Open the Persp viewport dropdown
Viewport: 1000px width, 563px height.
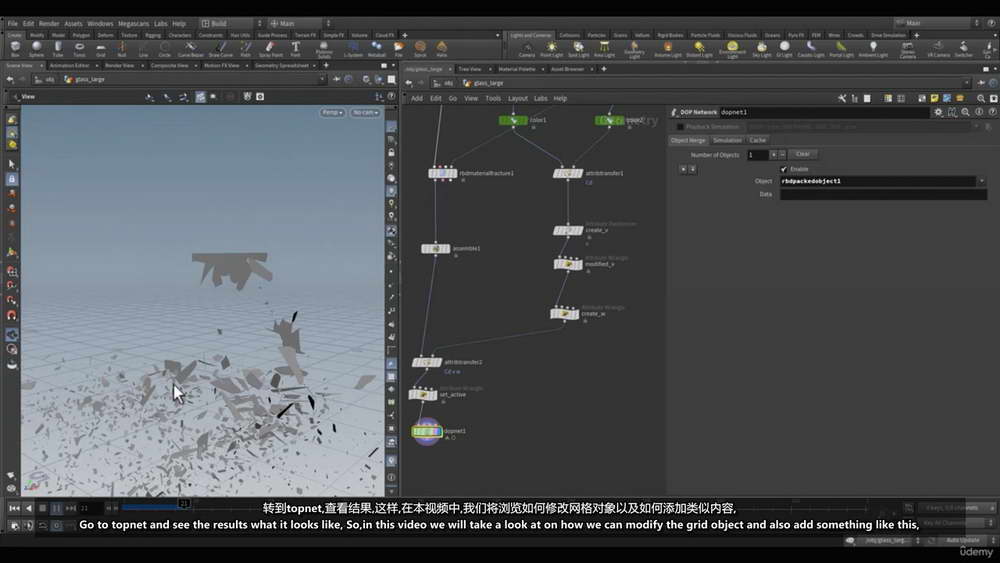[x=332, y=112]
